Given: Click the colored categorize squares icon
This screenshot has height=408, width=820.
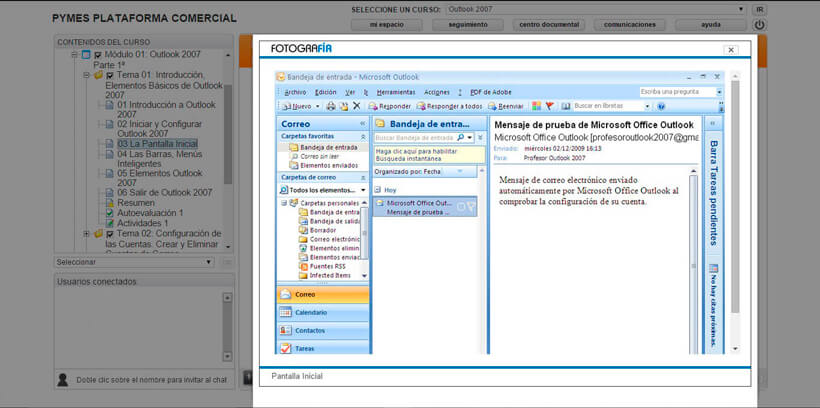Looking at the screenshot, I should click(x=537, y=106).
